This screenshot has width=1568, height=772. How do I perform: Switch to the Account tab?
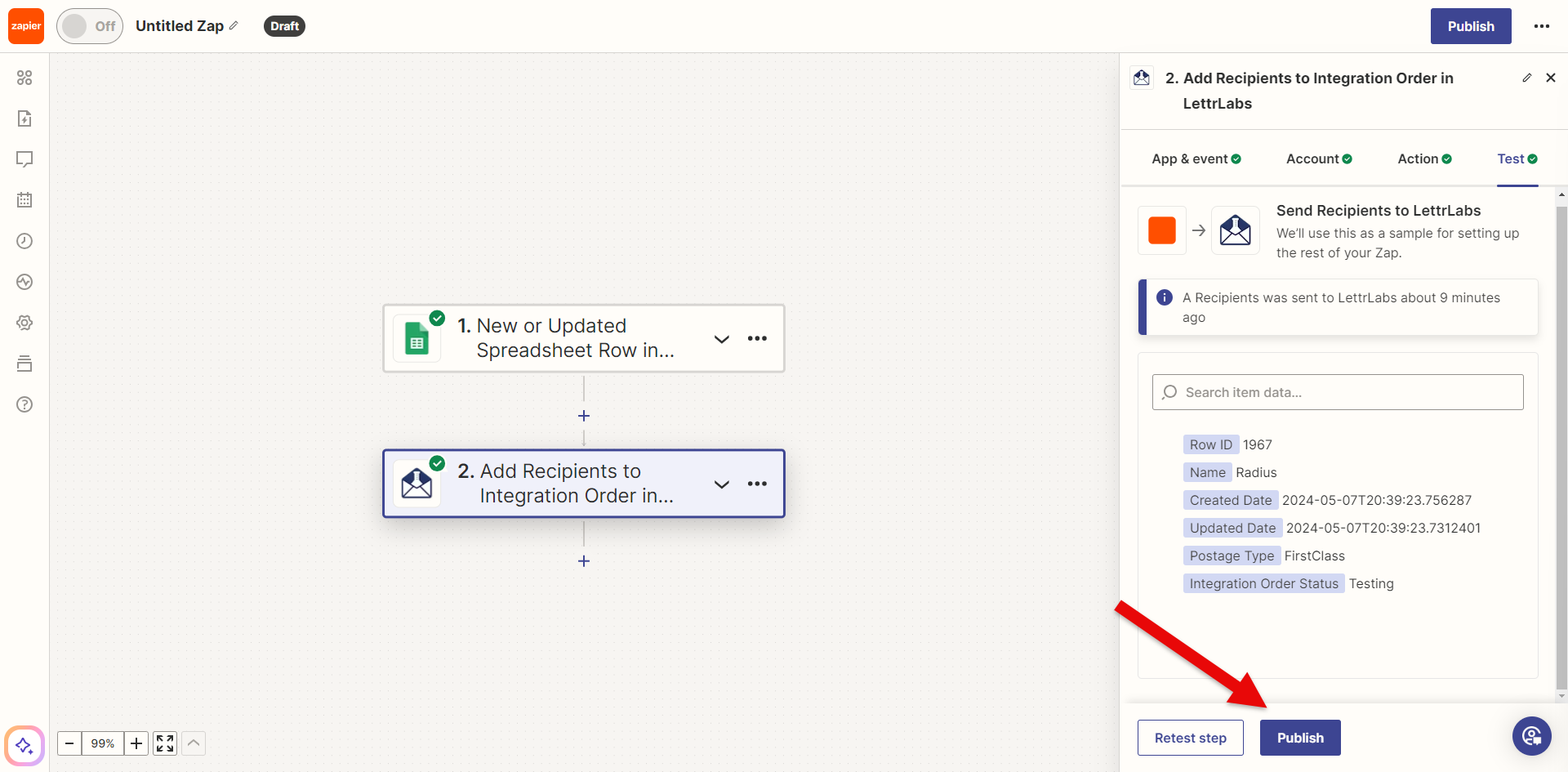tap(1319, 158)
